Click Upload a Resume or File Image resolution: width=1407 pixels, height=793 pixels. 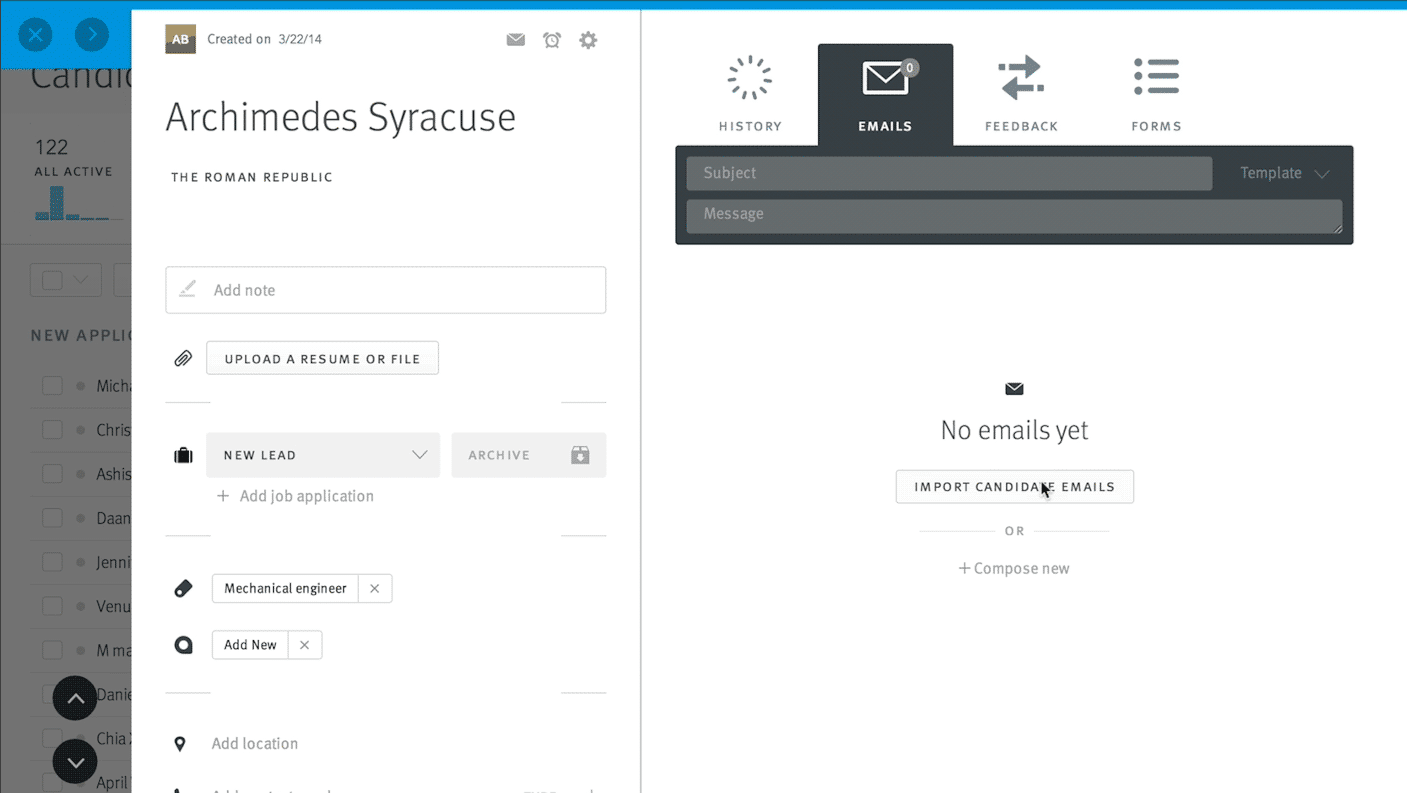pos(322,358)
